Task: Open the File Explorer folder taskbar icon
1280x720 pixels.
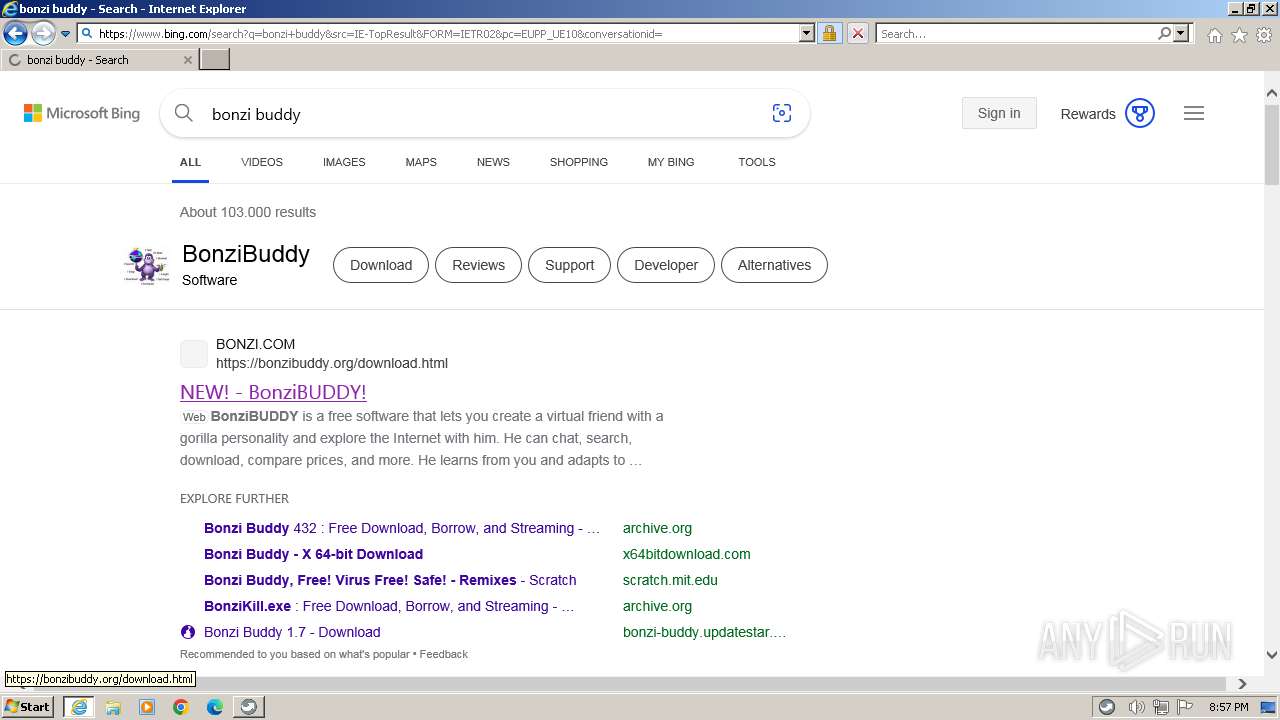Action: coord(113,707)
